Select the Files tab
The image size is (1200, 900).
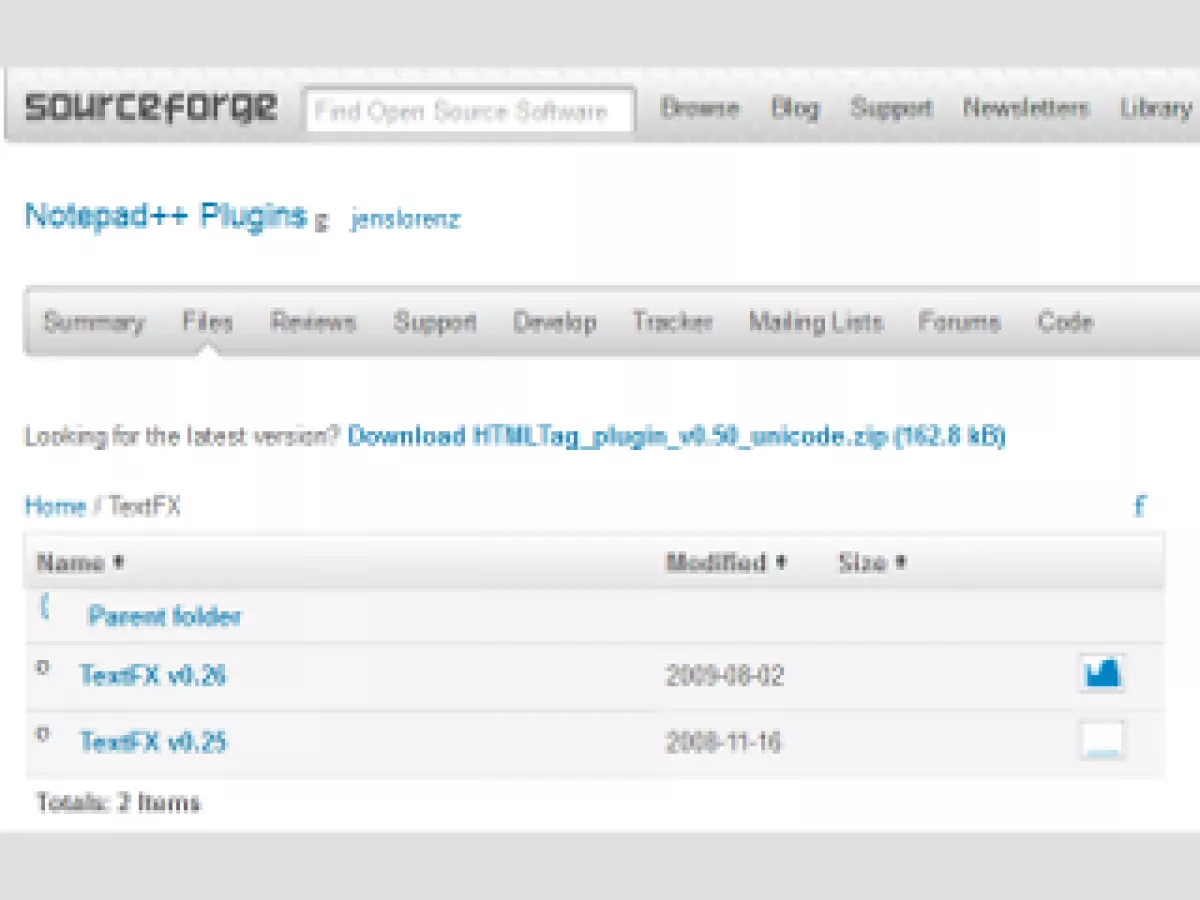click(x=208, y=322)
